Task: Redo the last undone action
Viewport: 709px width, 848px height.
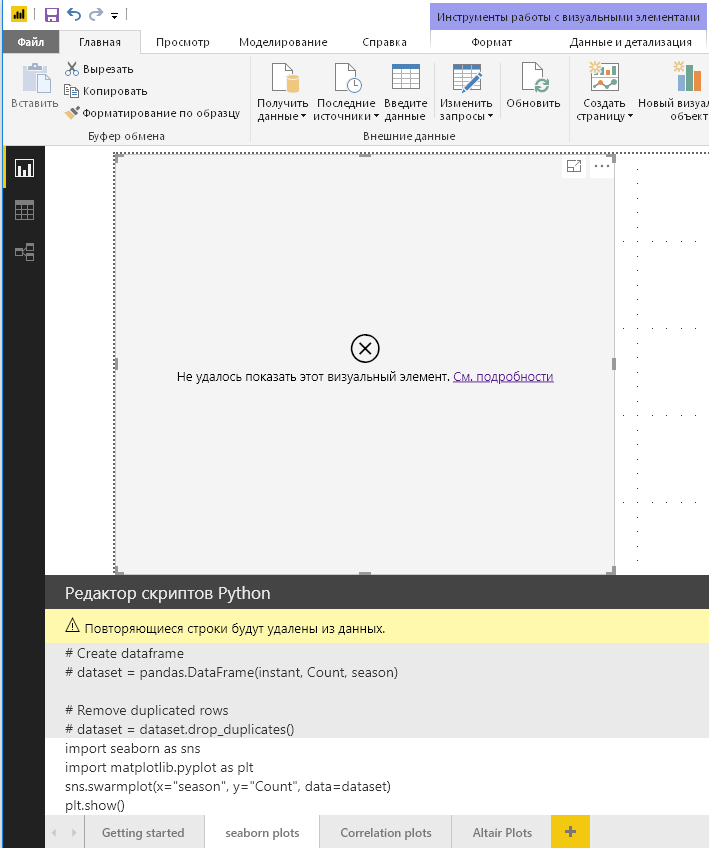Action: pyautogui.click(x=96, y=15)
